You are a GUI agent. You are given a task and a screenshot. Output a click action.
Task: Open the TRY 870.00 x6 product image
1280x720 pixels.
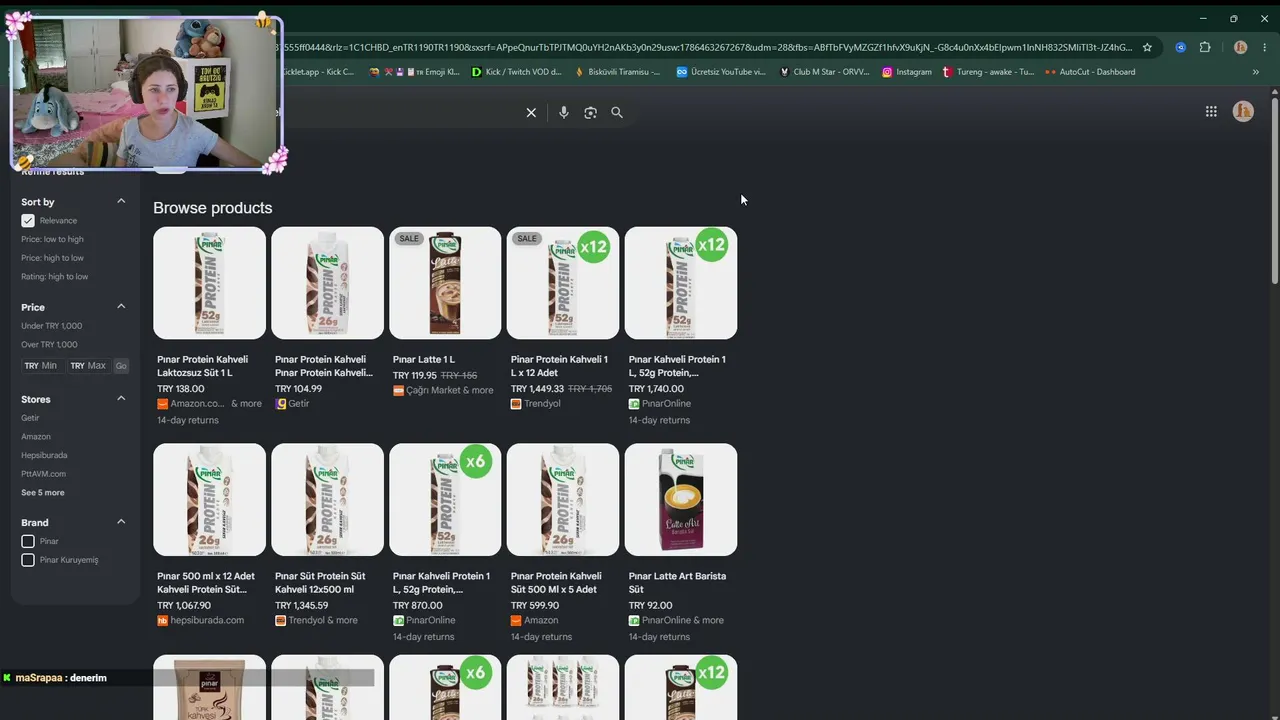[445, 500]
